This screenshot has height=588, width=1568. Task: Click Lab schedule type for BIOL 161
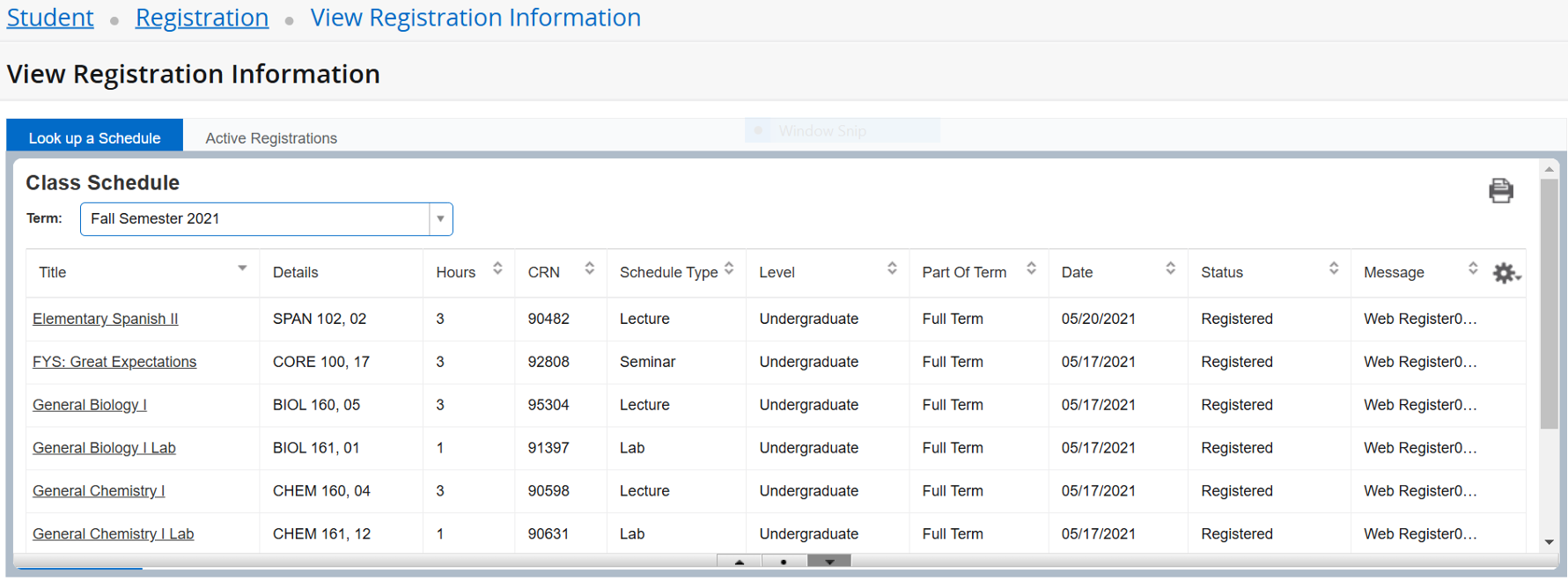[x=632, y=448]
